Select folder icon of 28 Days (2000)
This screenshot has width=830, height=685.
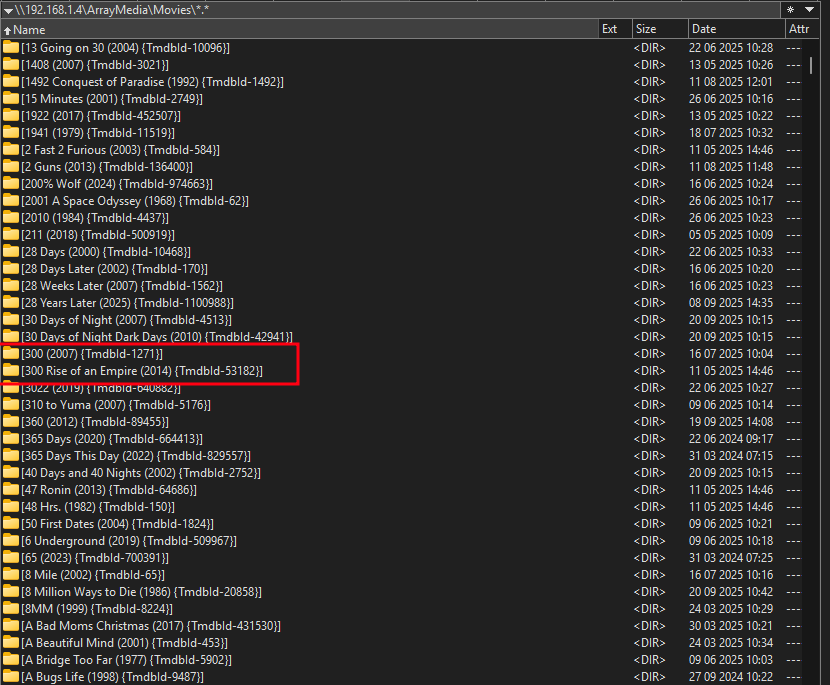[x=11, y=251]
